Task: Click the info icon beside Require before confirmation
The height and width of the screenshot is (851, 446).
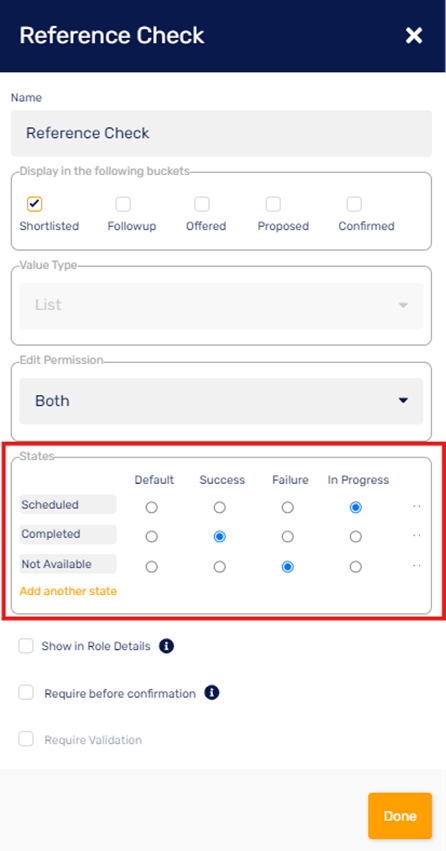Action: (212, 693)
